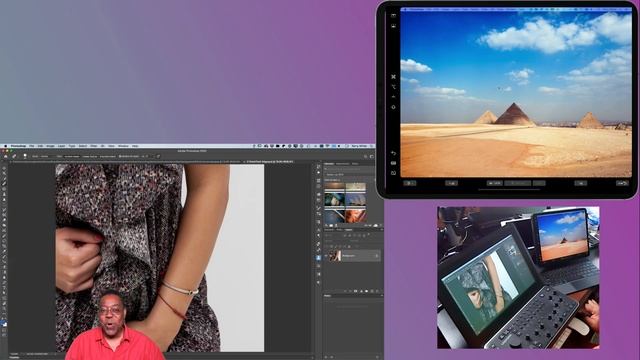Open the Window menu

tap(123, 146)
